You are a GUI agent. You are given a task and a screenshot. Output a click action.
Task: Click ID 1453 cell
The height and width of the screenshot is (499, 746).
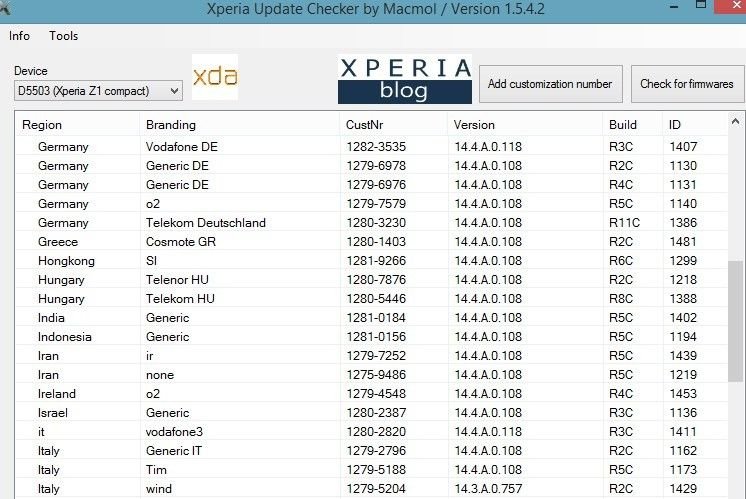[683, 394]
